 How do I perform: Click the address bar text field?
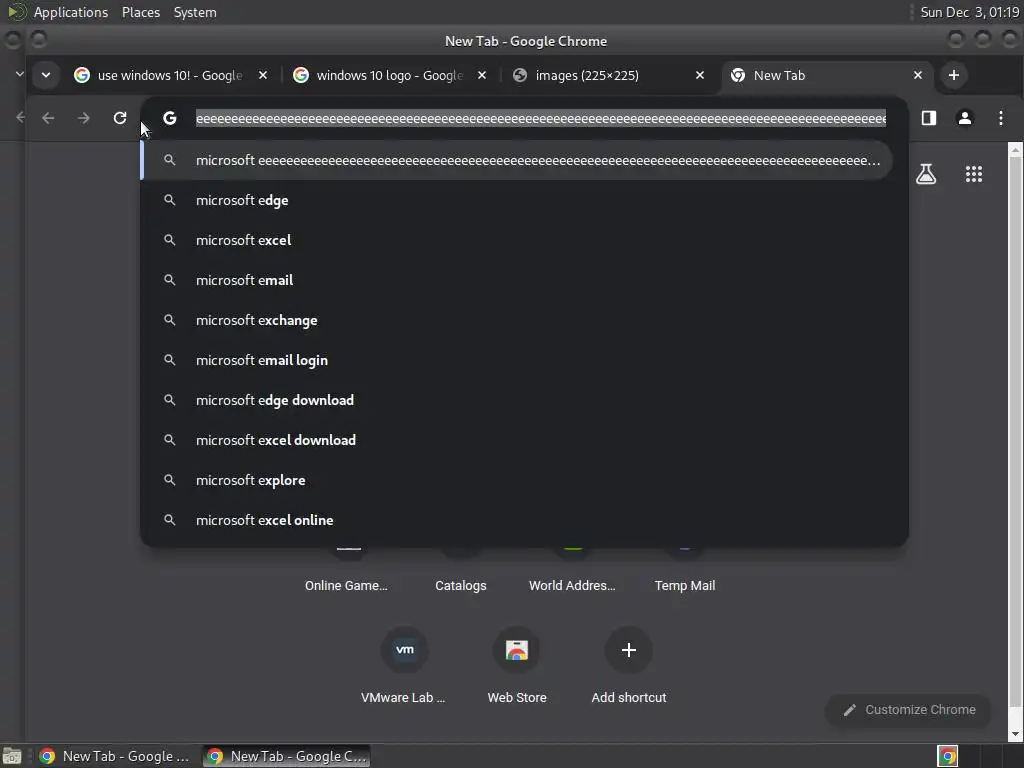[x=541, y=118]
